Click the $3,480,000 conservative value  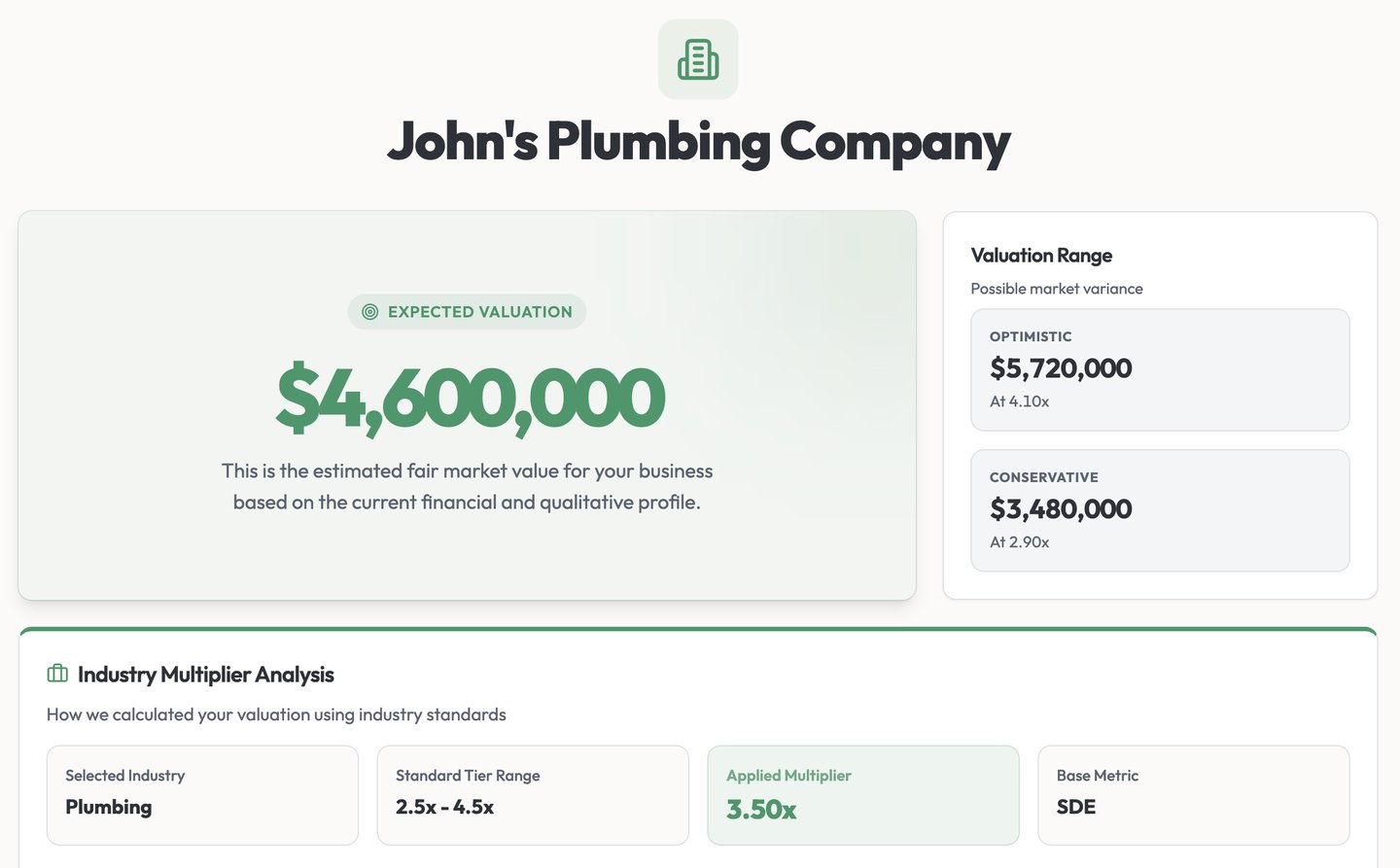pyautogui.click(x=1061, y=509)
